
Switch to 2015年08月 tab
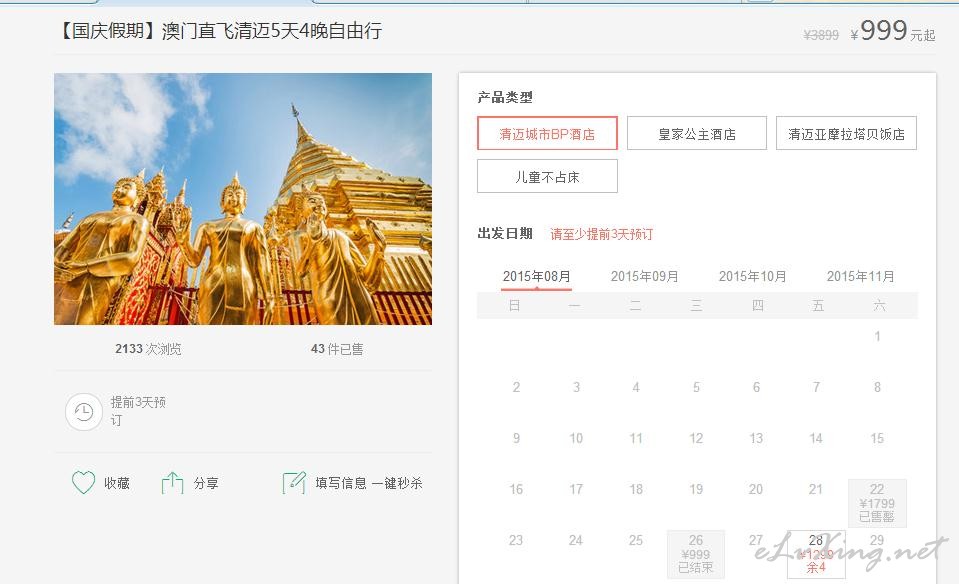click(536, 276)
